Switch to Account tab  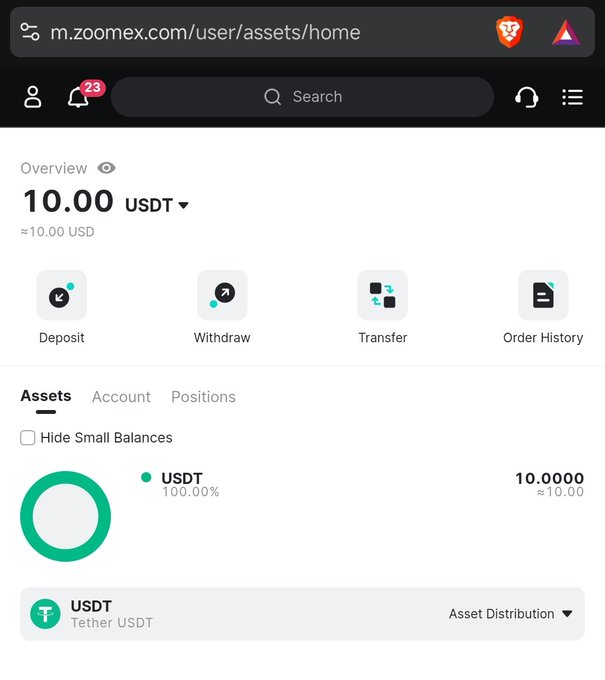[x=121, y=397]
